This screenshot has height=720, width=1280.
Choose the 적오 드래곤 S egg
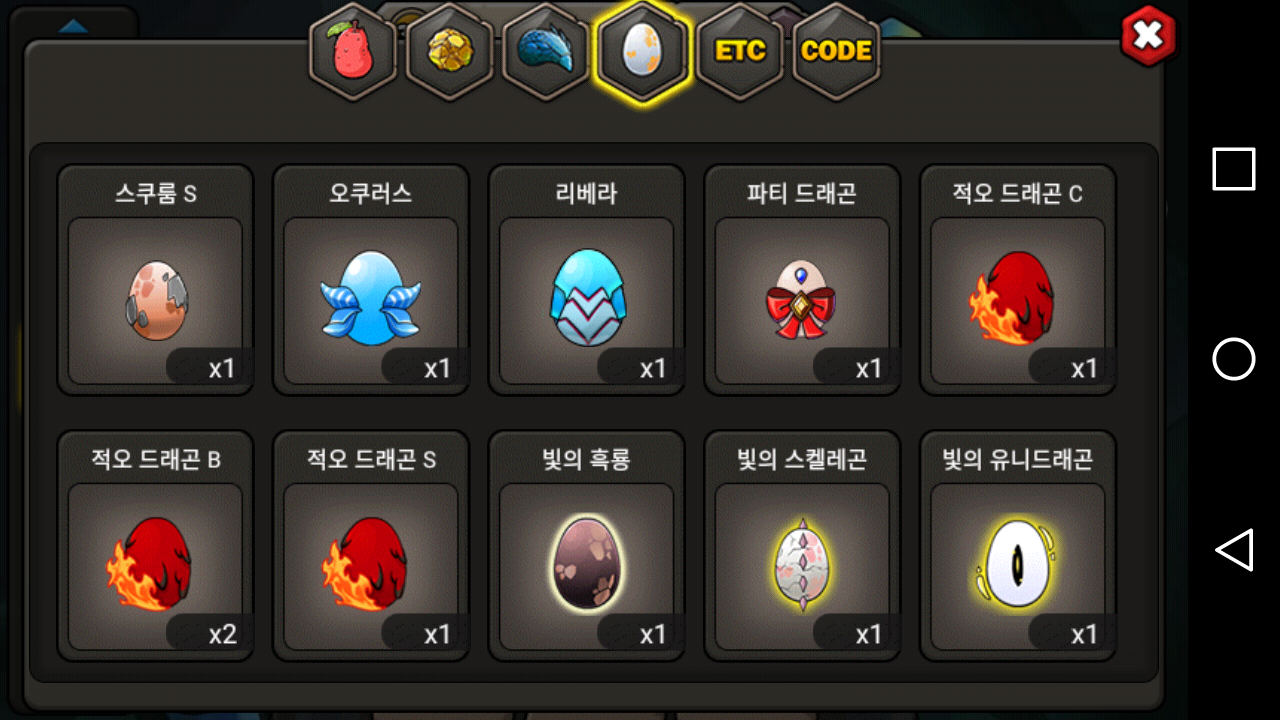(371, 546)
